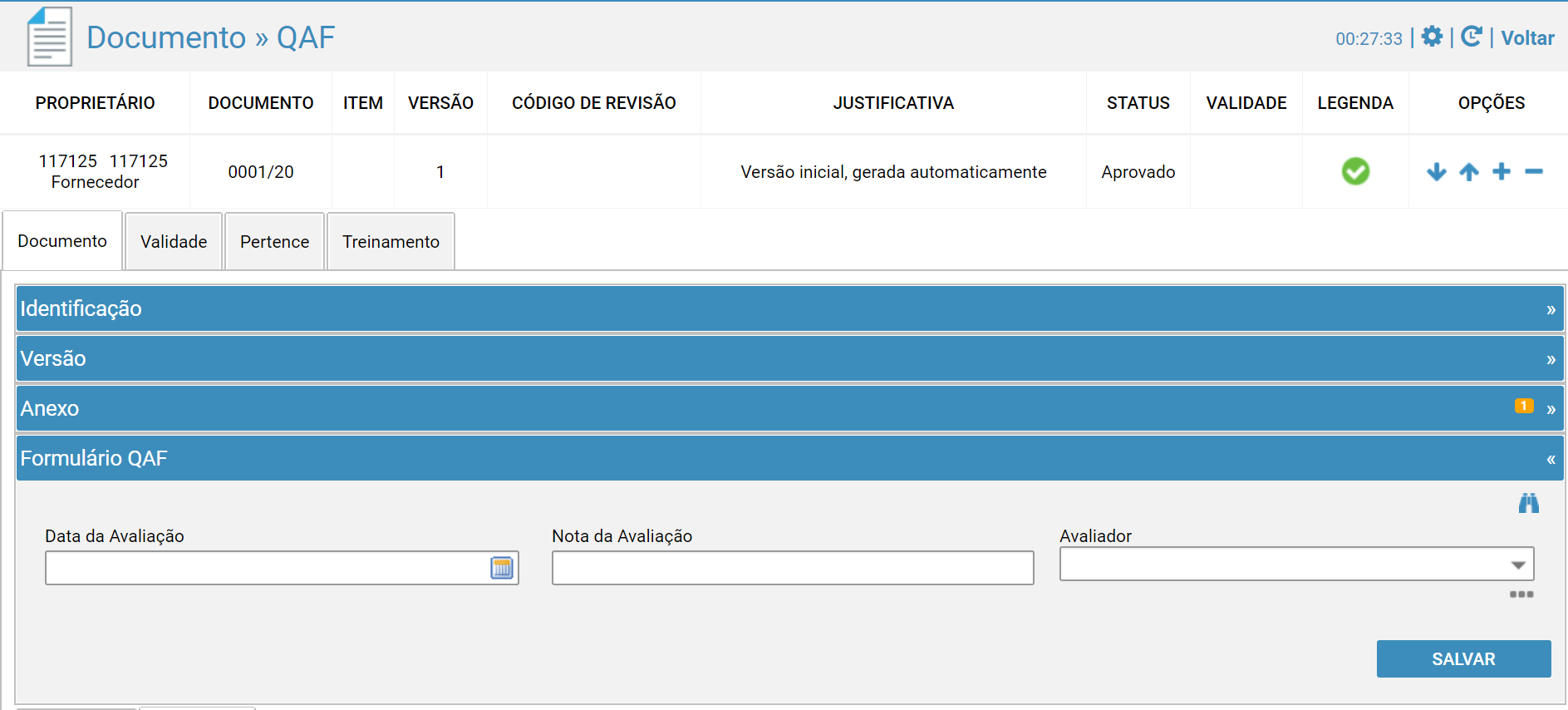Click the three-dots icon under Avaliador
1568x710 pixels.
pyautogui.click(x=1521, y=594)
